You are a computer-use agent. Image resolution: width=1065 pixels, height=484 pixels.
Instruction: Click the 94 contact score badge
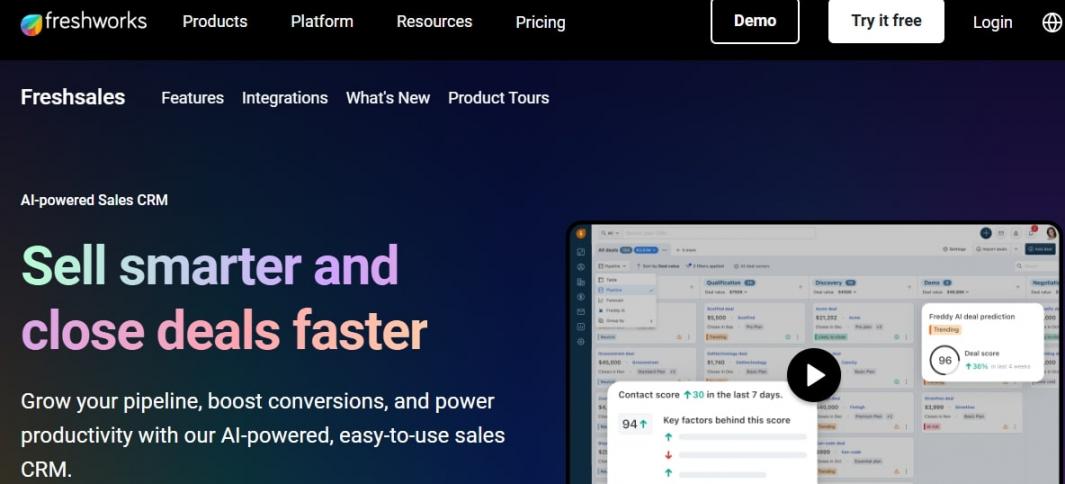click(x=634, y=424)
